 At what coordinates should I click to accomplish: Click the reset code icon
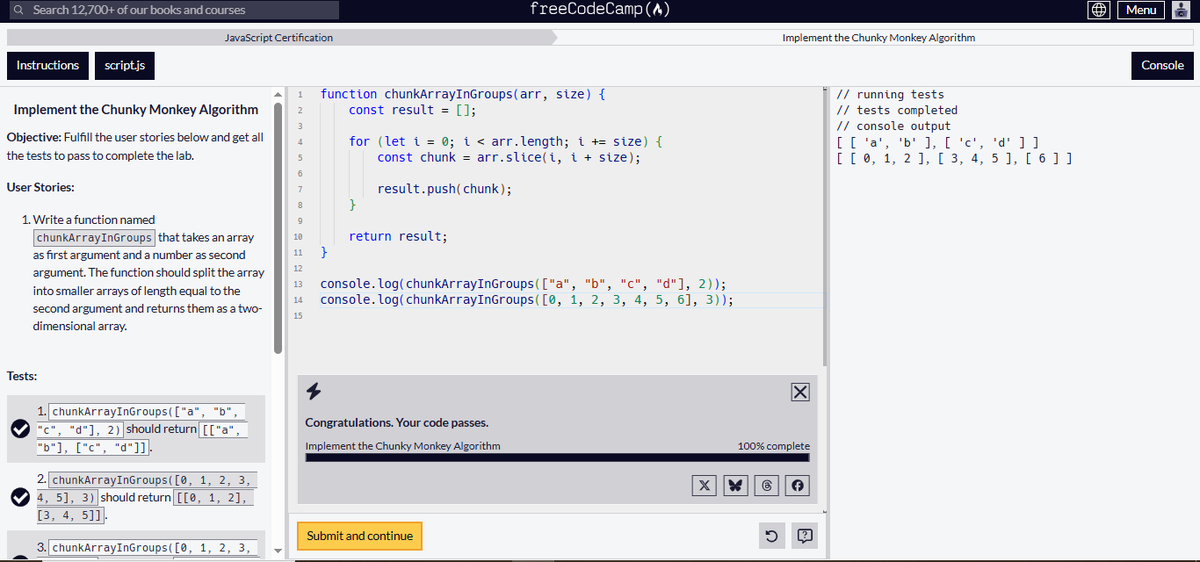click(x=771, y=537)
